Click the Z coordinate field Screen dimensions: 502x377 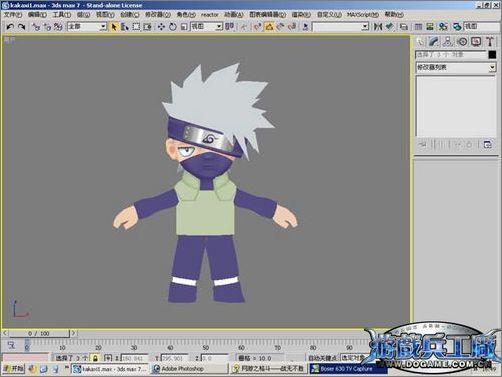[x=214, y=358]
